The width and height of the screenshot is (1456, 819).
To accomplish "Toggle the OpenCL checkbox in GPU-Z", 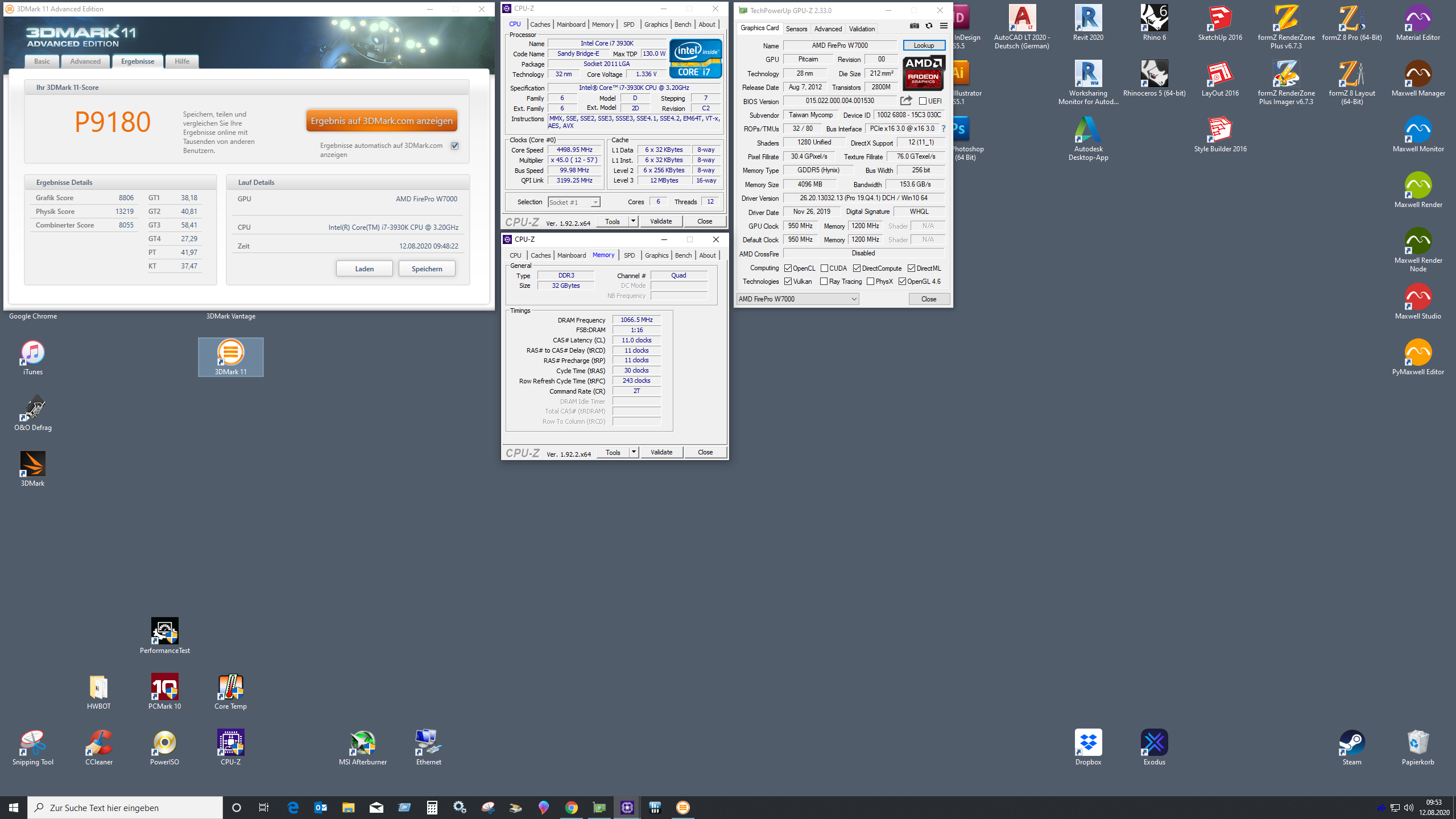I will click(x=788, y=268).
